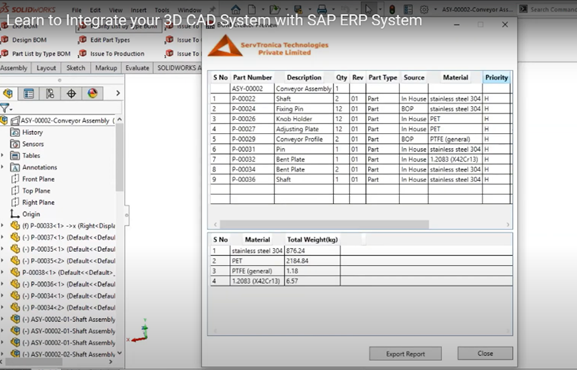Image resolution: width=577 pixels, height=370 pixels.
Task: Click the Save icon in toolbar
Action: tap(298, 9)
